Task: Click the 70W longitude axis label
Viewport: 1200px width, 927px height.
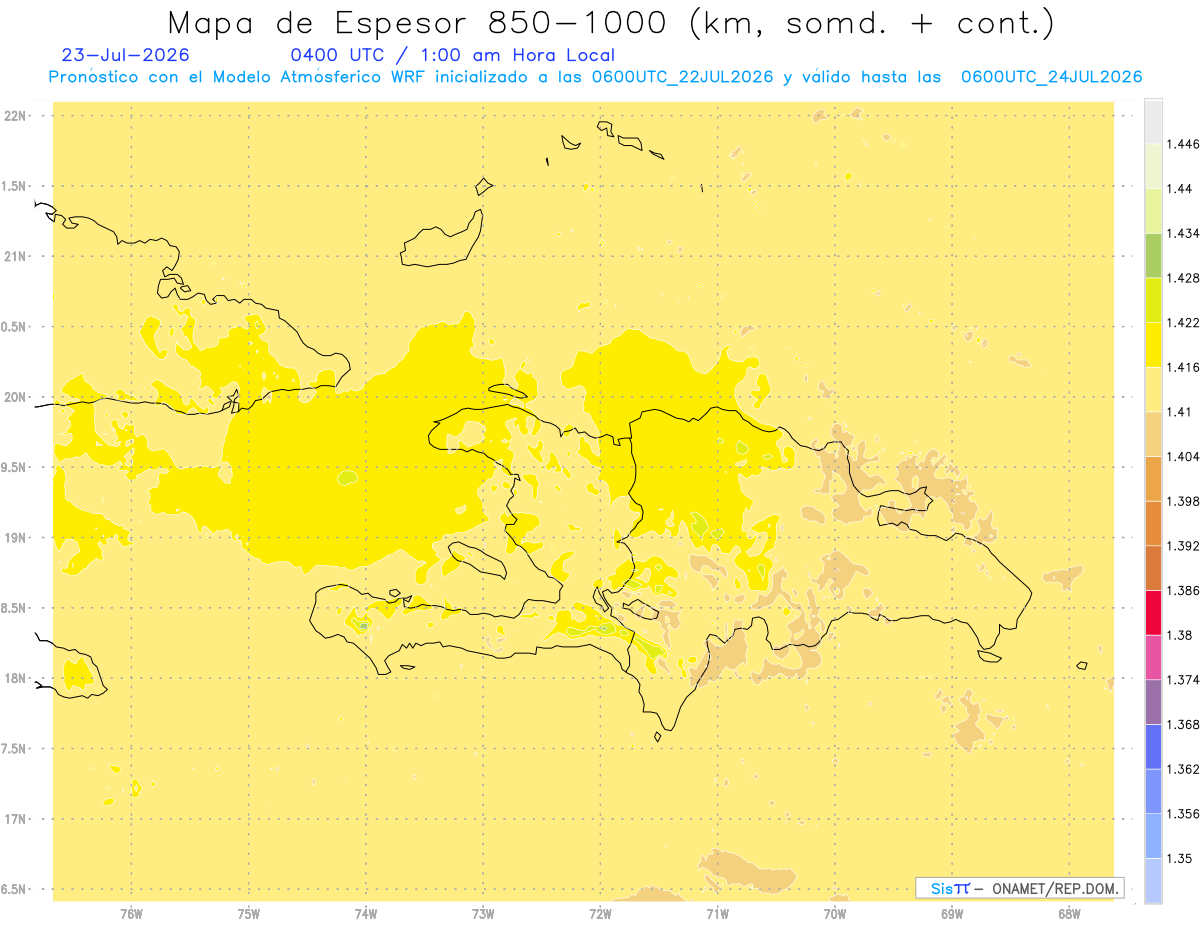Action: (834, 913)
